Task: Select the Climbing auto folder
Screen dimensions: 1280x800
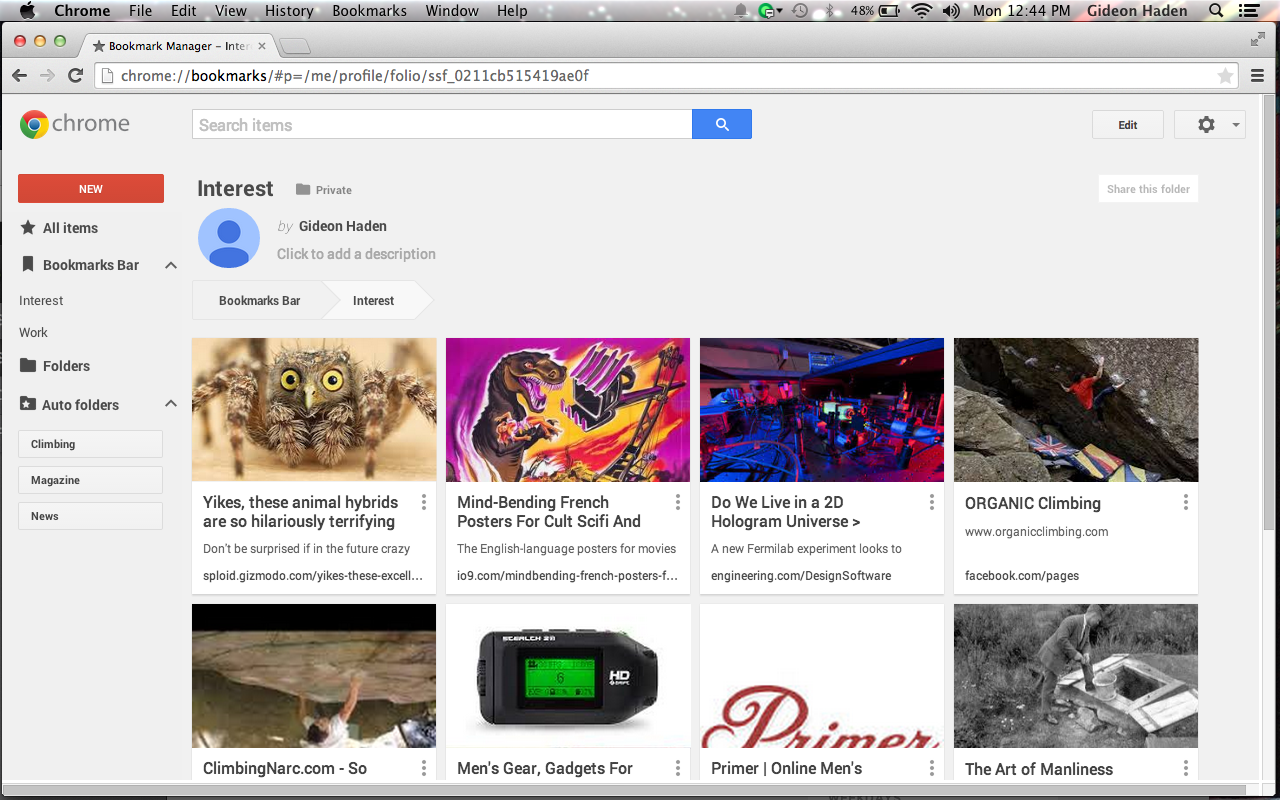Action: click(x=90, y=444)
